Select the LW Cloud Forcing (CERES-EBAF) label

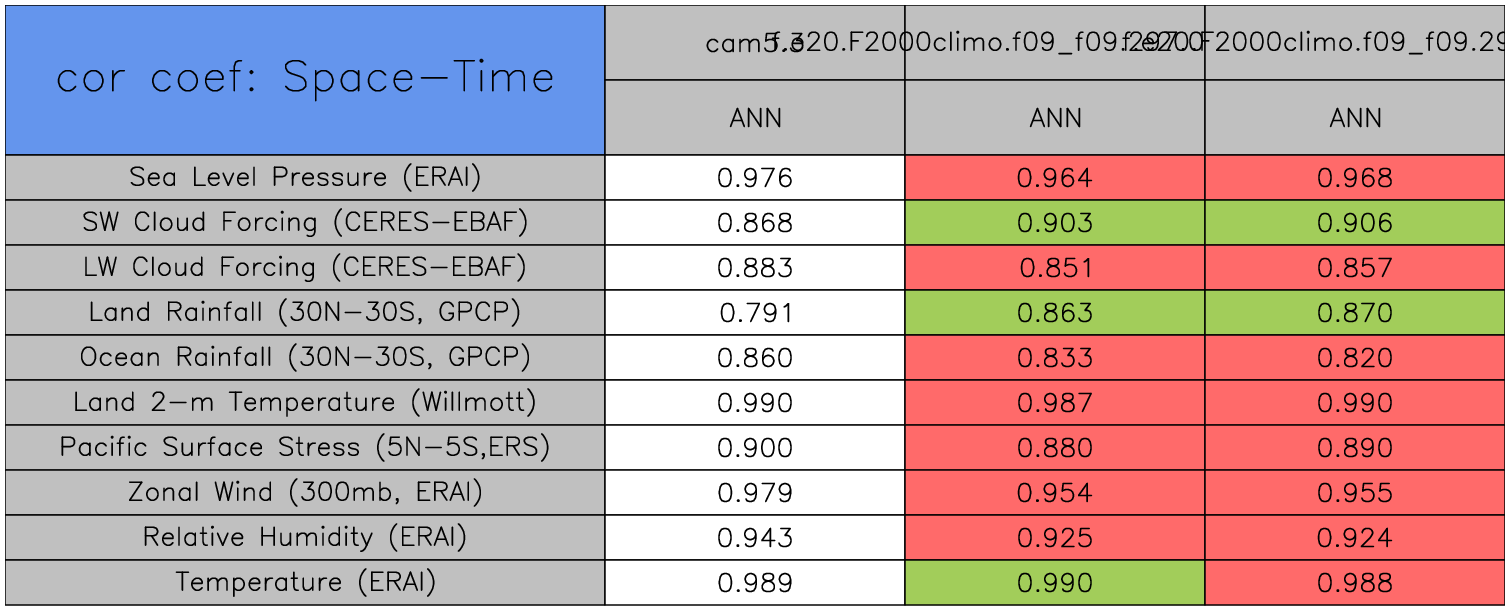305,268
